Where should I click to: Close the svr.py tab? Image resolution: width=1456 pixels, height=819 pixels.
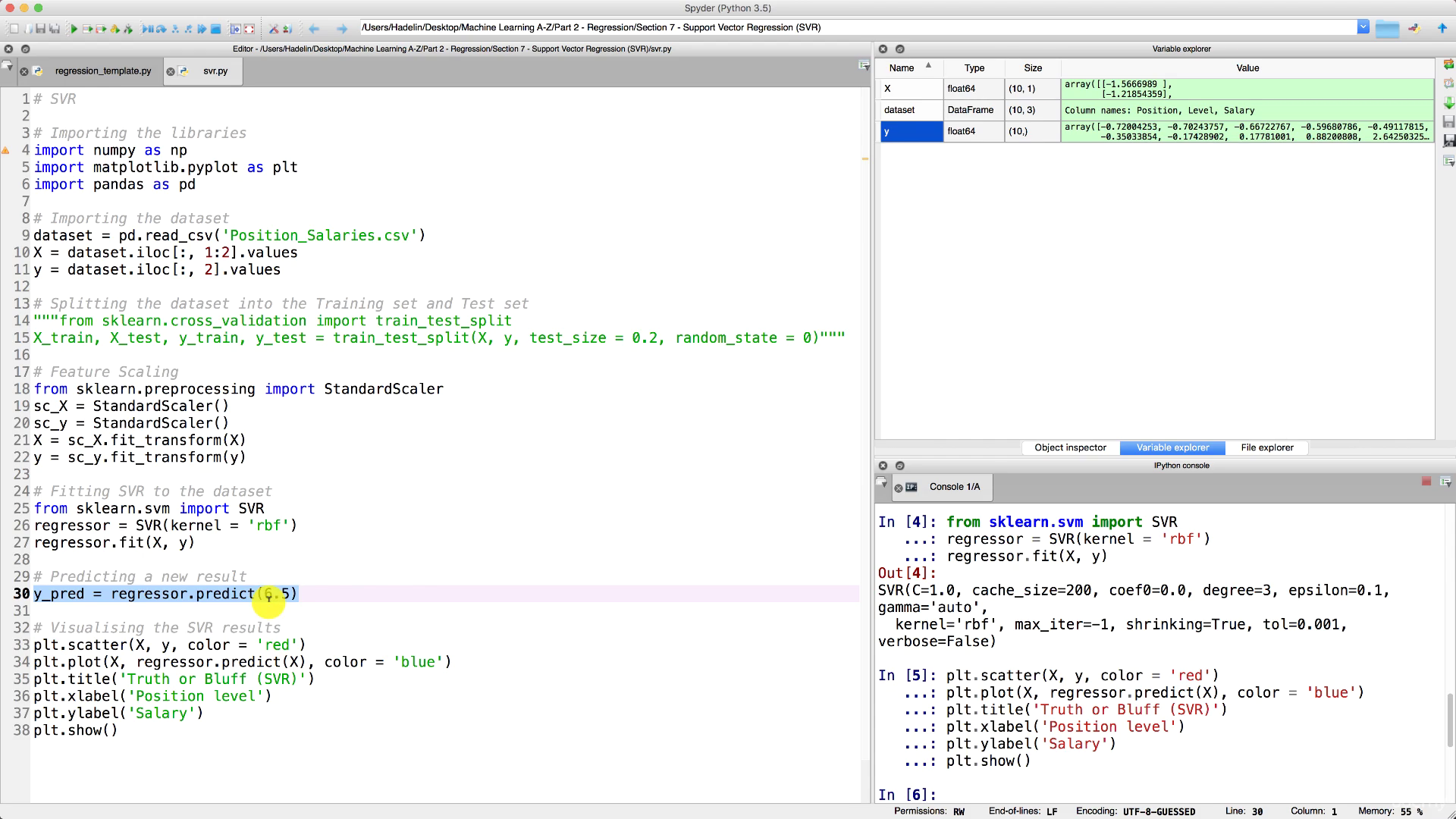[x=171, y=71]
